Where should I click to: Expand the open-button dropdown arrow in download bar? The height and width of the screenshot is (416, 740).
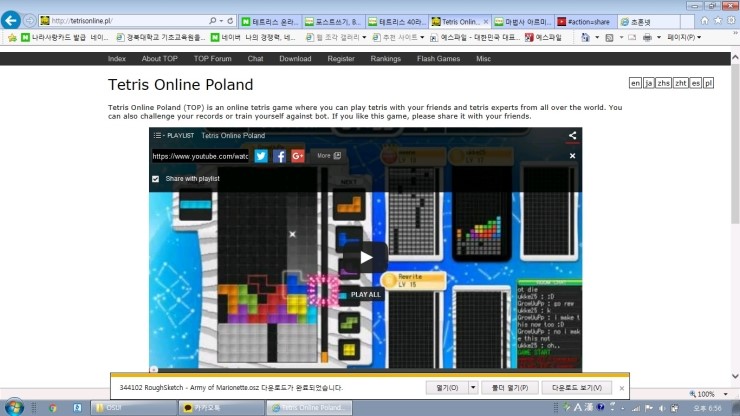click(x=473, y=388)
